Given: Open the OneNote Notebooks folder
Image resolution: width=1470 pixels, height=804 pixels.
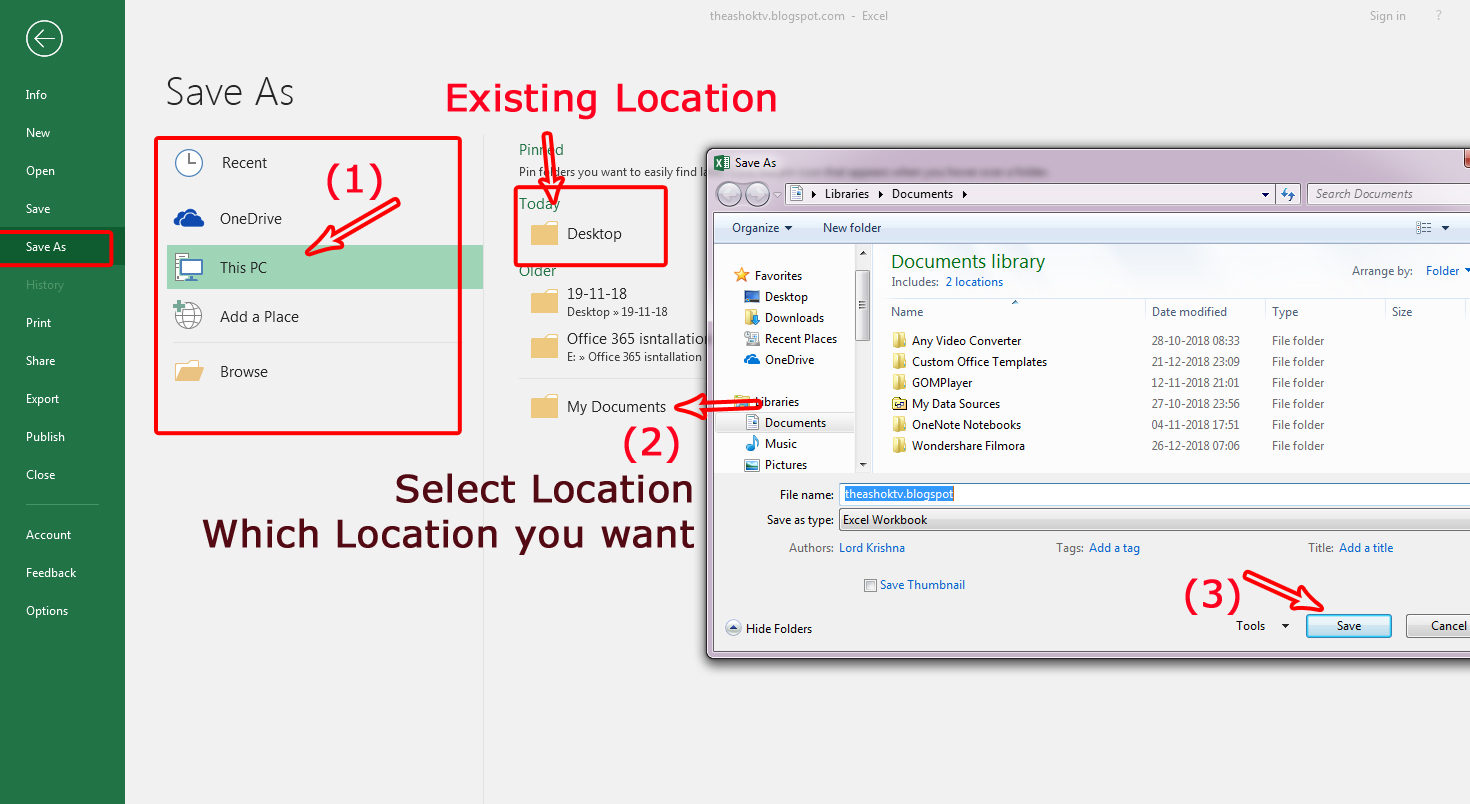Looking at the screenshot, I should [956, 425].
